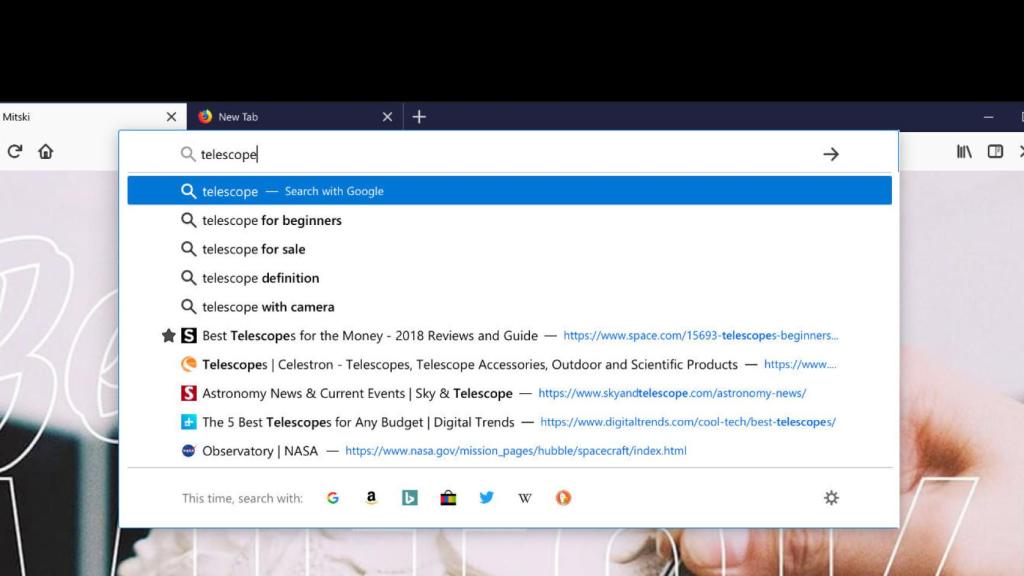This screenshot has width=1024, height=576.
Task: Open a new tab with the plus button
Action: click(x=419, y=116)
